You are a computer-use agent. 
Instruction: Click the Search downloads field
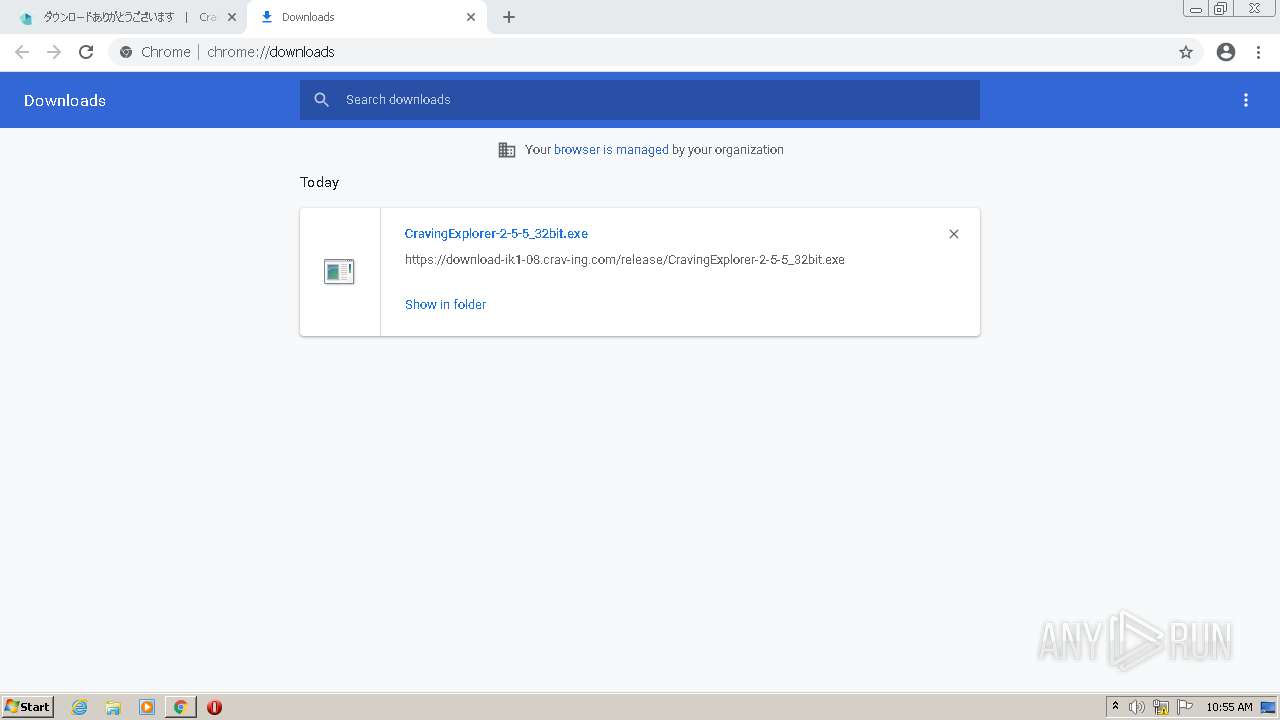[x=640, y=100]
